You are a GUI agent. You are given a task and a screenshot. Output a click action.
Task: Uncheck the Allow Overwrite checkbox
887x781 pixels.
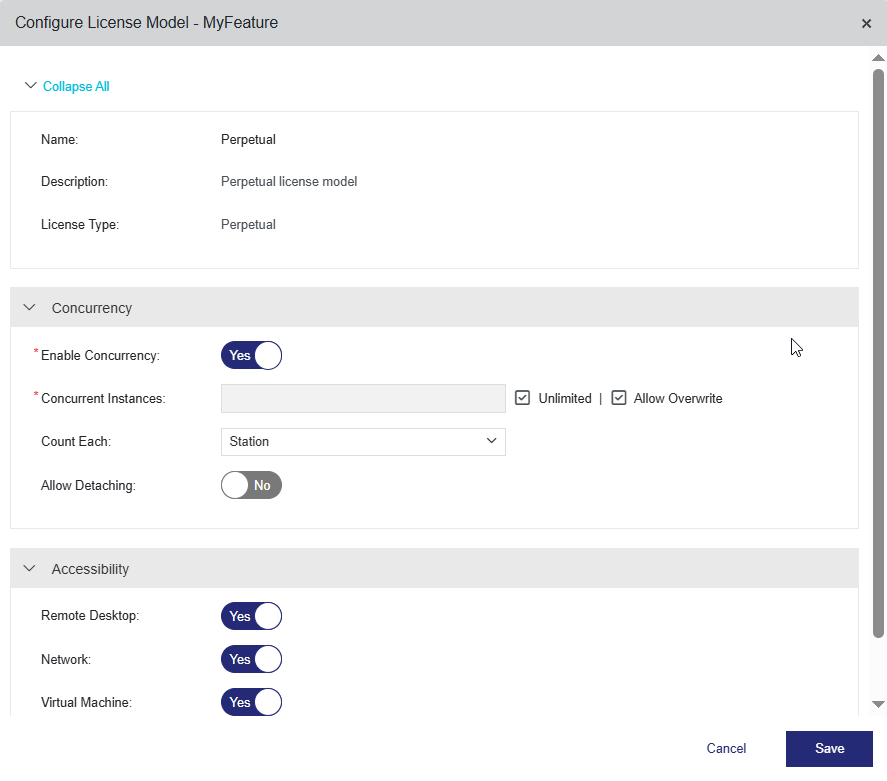(x=619, y=398)
